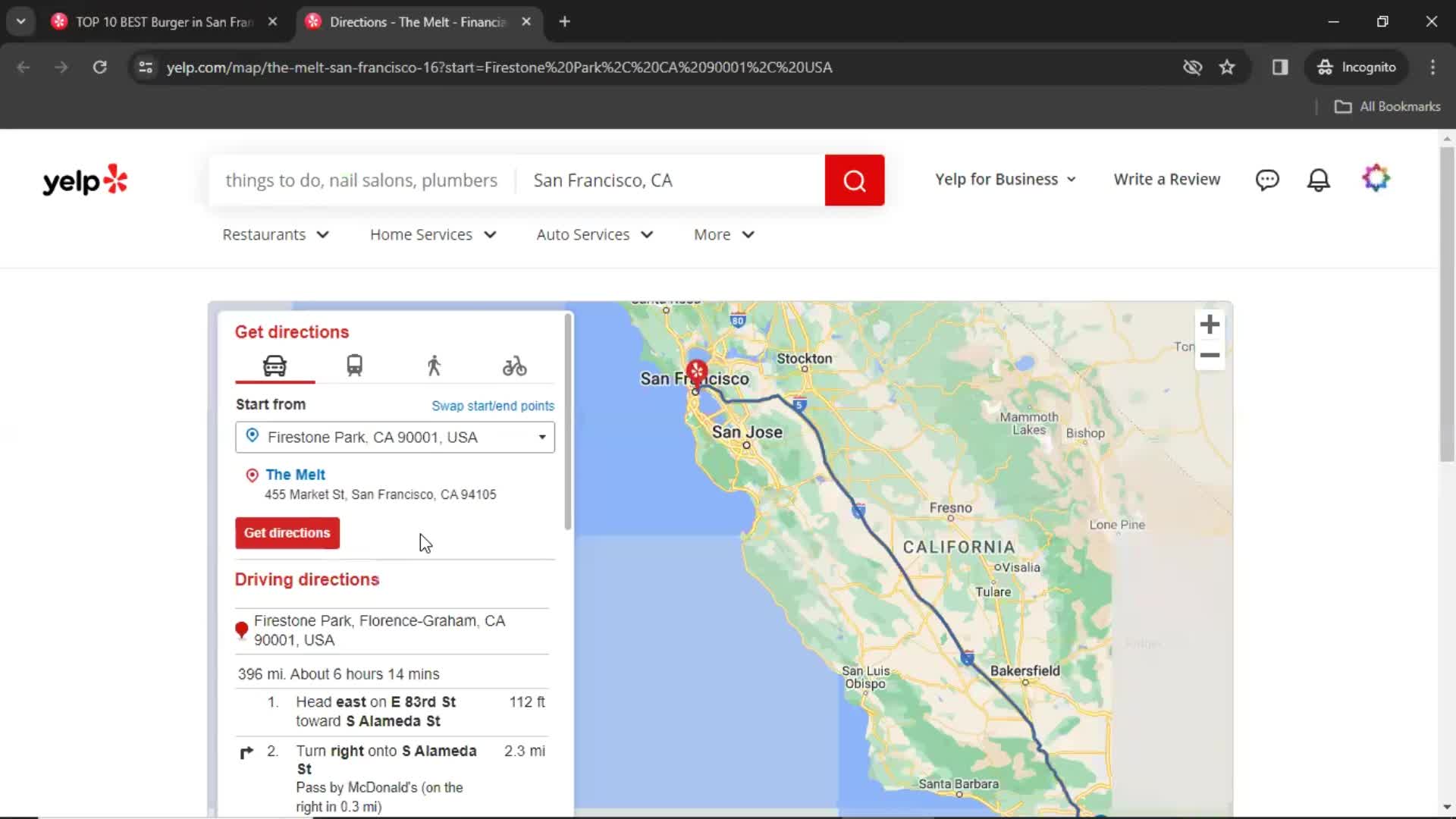The image size is (1456, 819).
Task: Open the Restaurants menu tab
Action: coord(275,234)
